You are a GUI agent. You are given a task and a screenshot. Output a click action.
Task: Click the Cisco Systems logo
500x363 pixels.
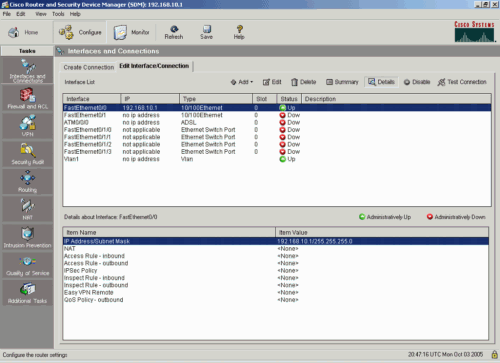(x=474, y=32)
